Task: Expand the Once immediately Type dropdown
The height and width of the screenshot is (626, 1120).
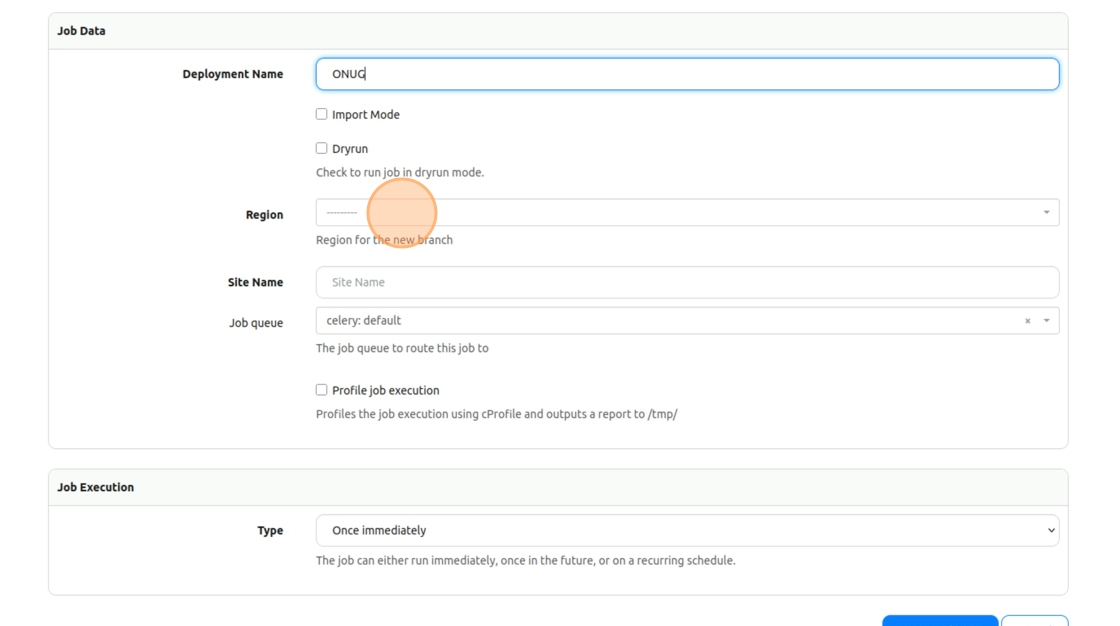Action: tap(687, 530)
